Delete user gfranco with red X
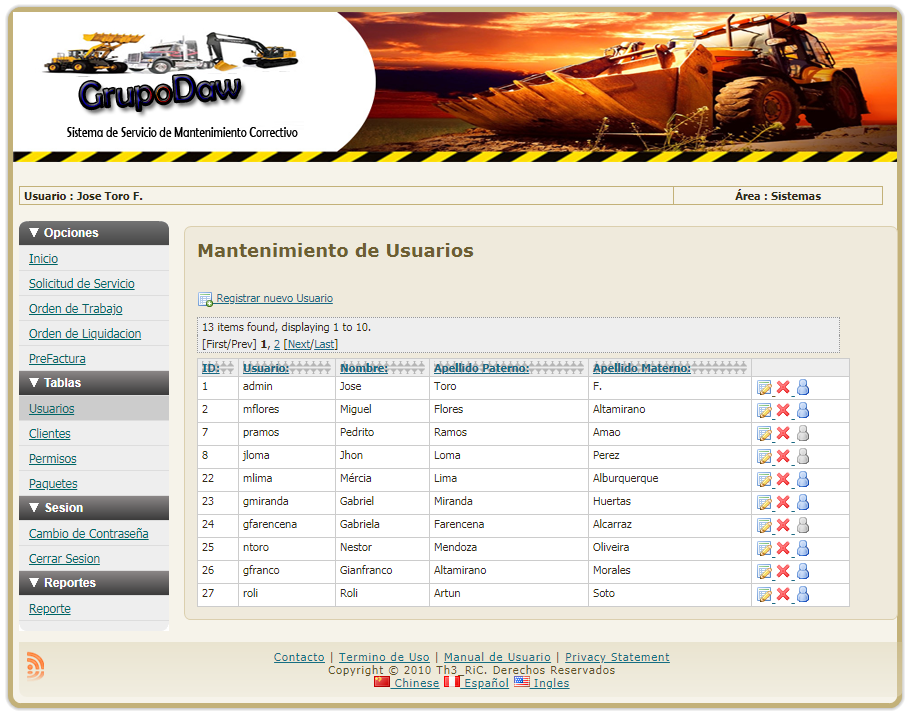 point(783,572)
